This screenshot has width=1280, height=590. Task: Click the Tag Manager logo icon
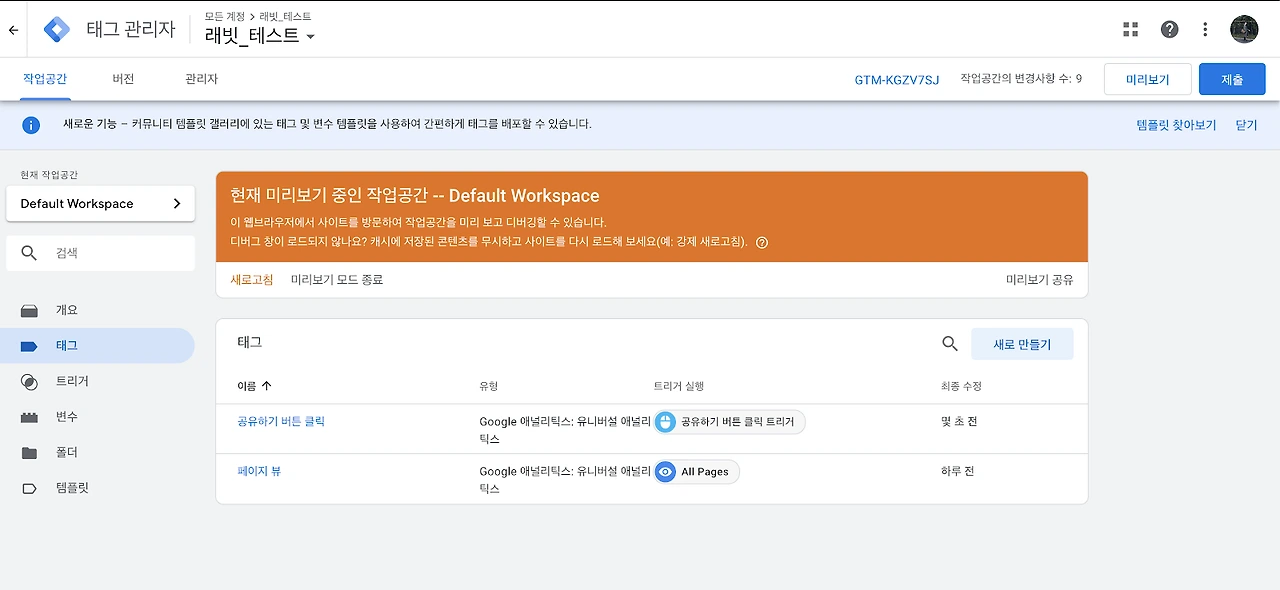pos(57,29)
